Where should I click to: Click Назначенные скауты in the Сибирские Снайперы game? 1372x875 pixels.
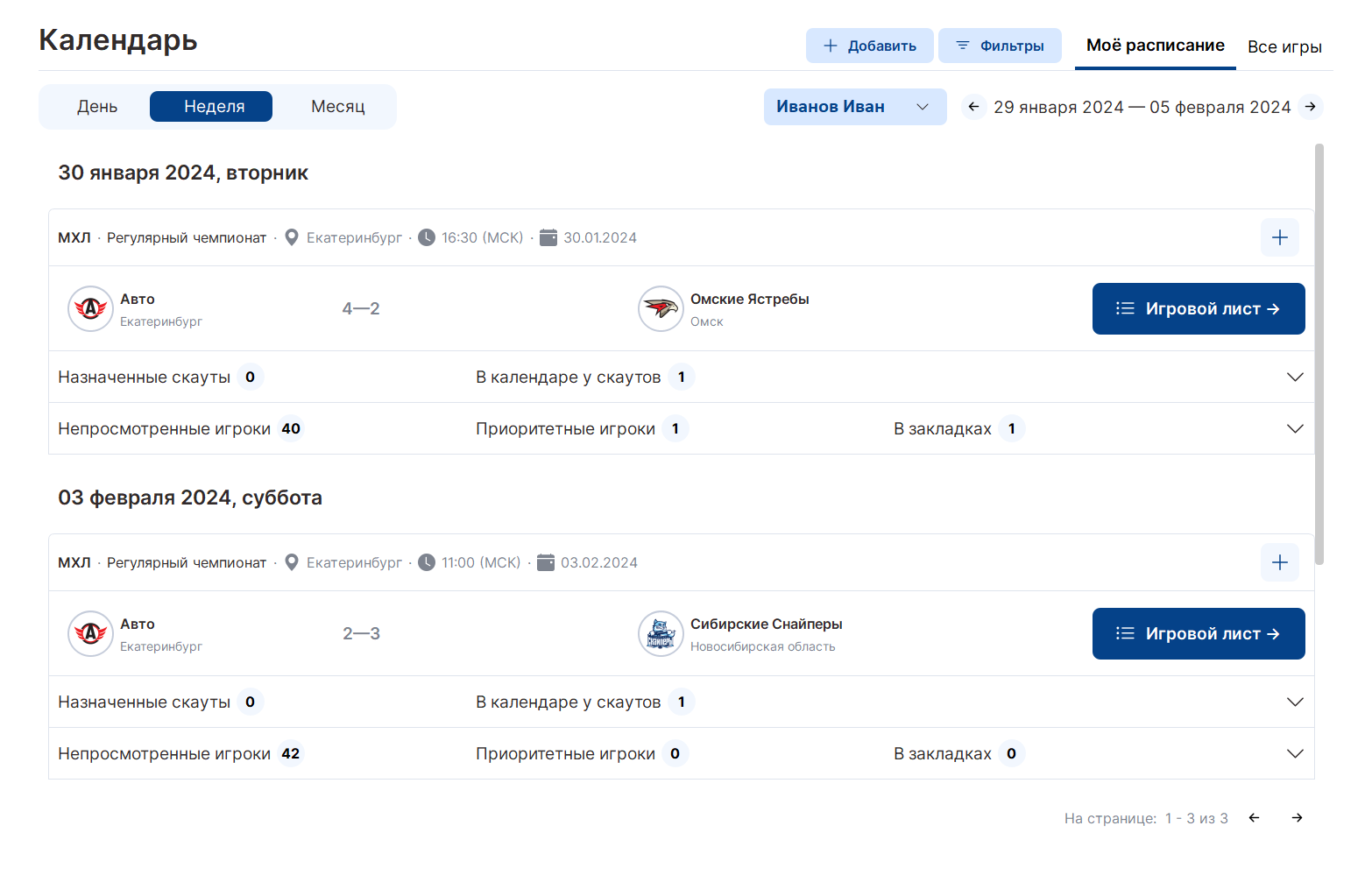click(x=160, y=702)
